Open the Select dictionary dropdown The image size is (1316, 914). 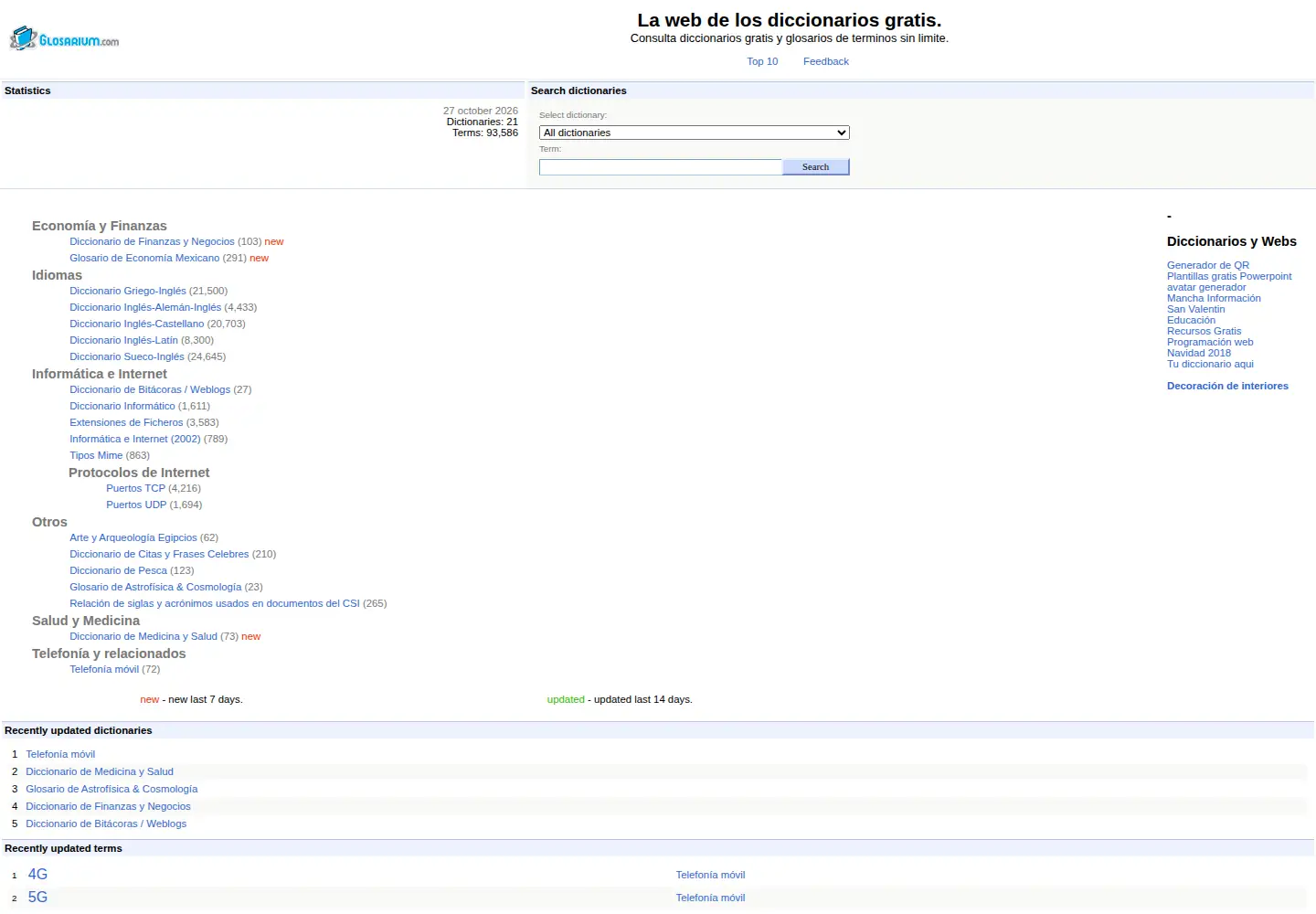tap(695, 133)
